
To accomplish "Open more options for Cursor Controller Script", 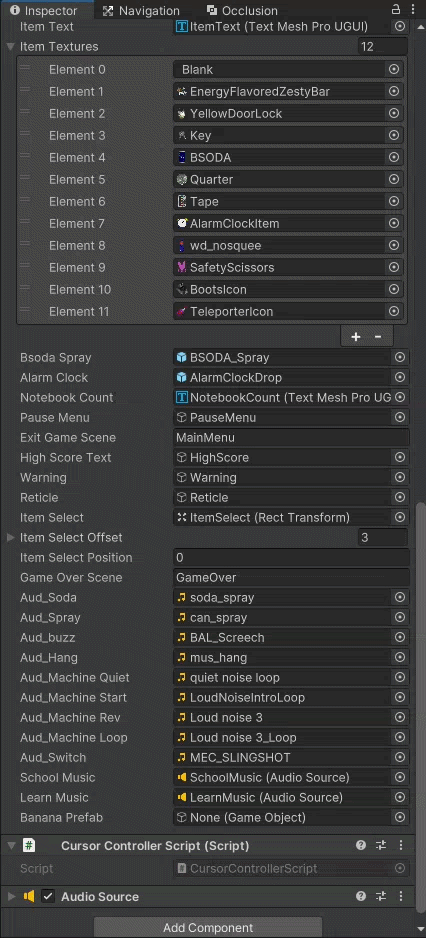I will (401, 845).
